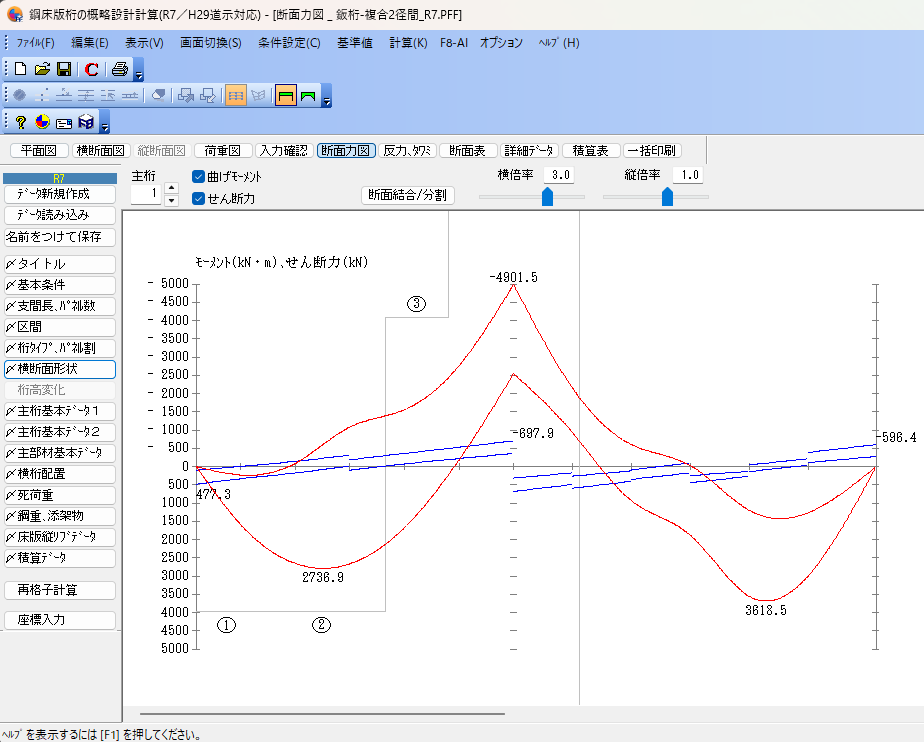Click the red C icon
The image size is (924, 742).
(x=91, y=69)
